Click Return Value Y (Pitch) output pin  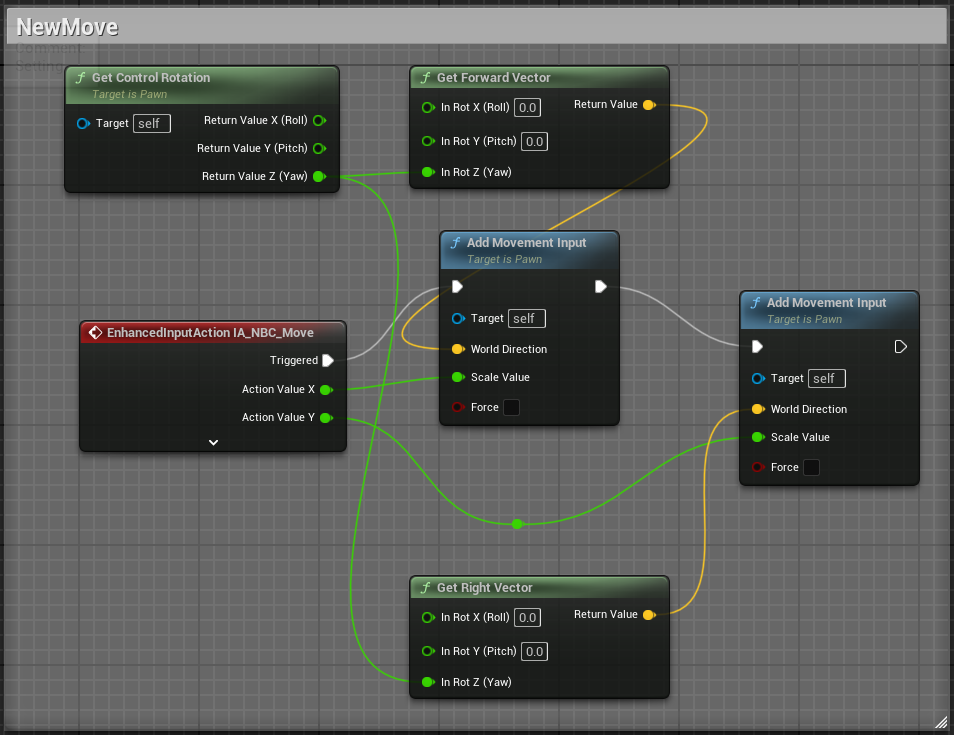pos(319,148)
